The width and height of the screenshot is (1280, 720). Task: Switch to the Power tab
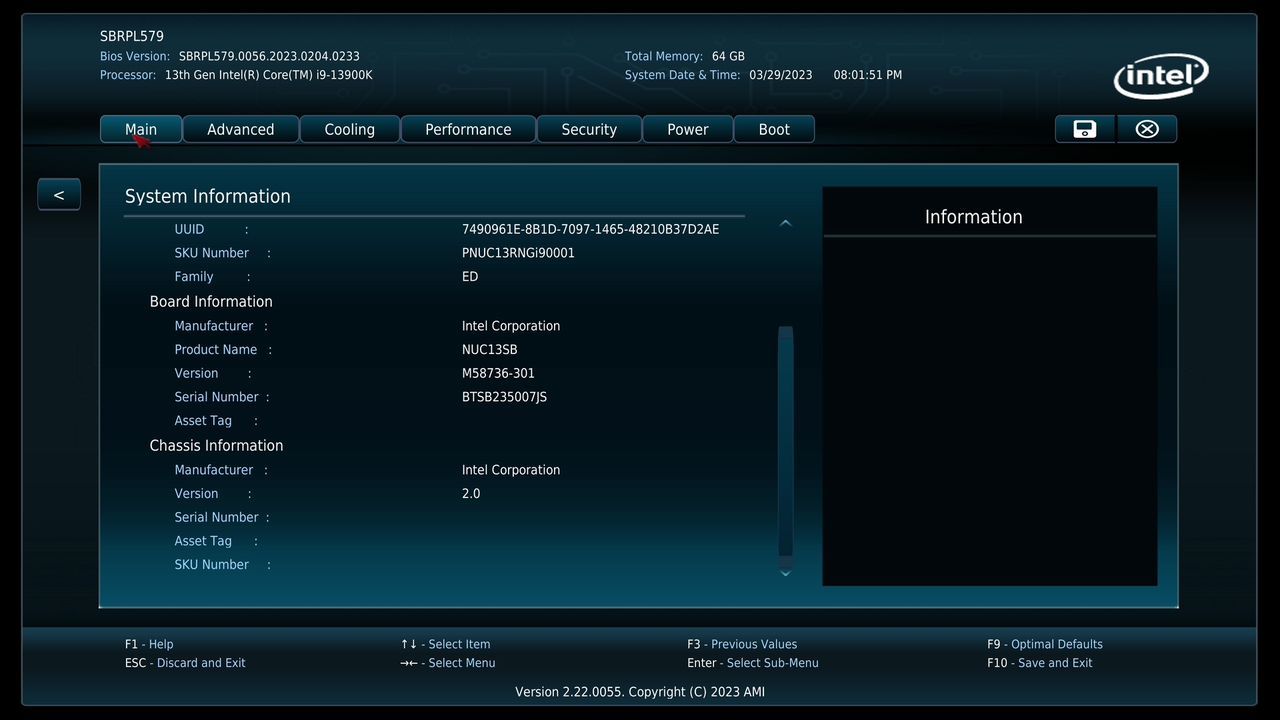pos(687,128)
